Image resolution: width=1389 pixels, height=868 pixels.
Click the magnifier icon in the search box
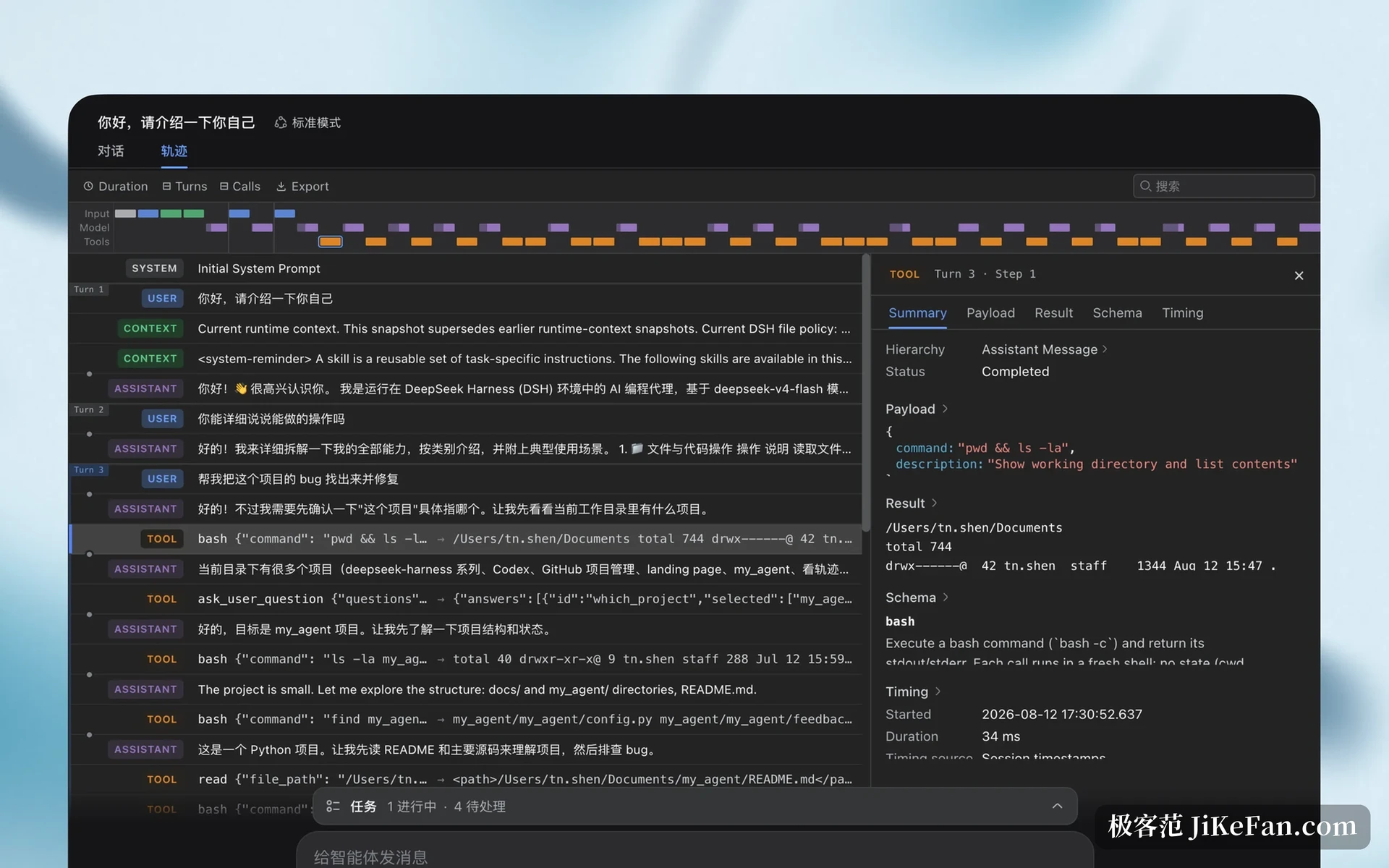coord(1145,186)
